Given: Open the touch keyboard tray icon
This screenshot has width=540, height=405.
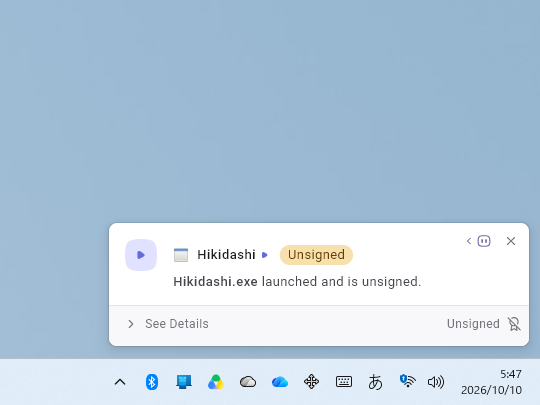Looking at the screenshot, I should (x=343, y=382).
